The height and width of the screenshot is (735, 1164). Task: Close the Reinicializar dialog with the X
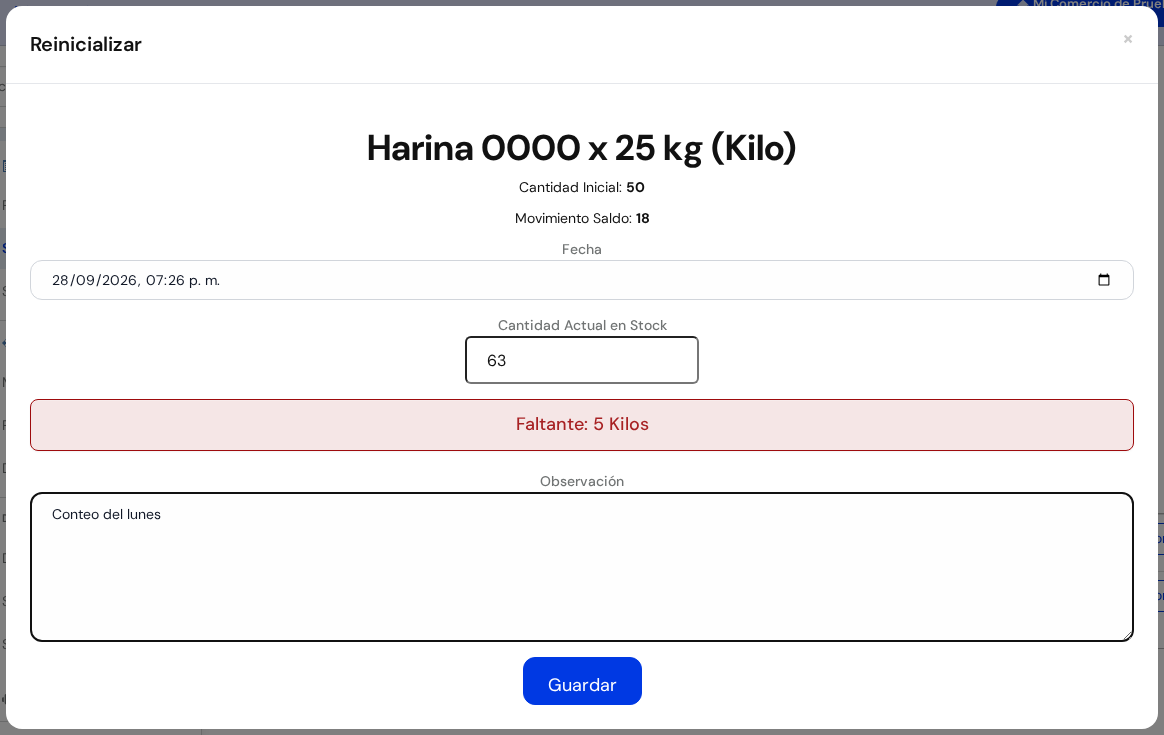pos(1127,39)
